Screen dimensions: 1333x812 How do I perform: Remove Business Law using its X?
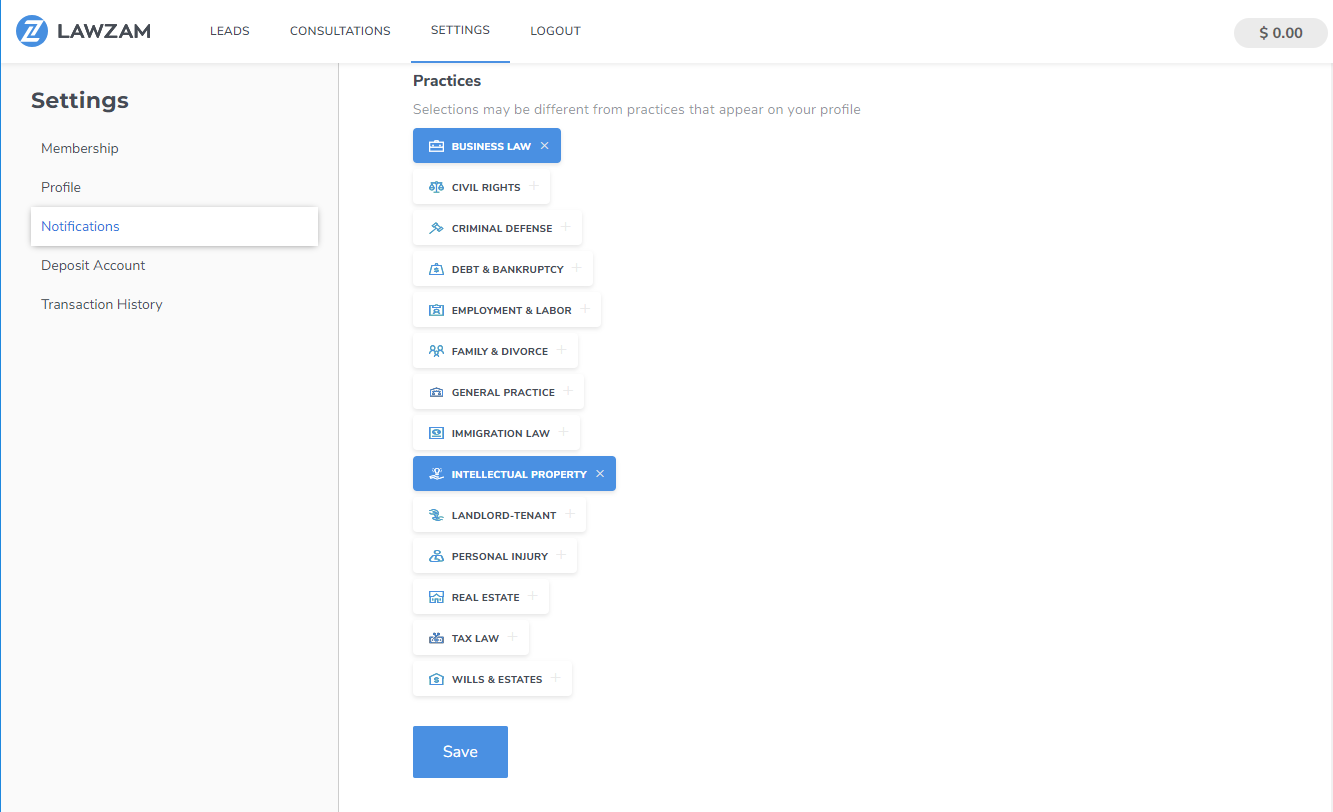(x=545, y=146)
